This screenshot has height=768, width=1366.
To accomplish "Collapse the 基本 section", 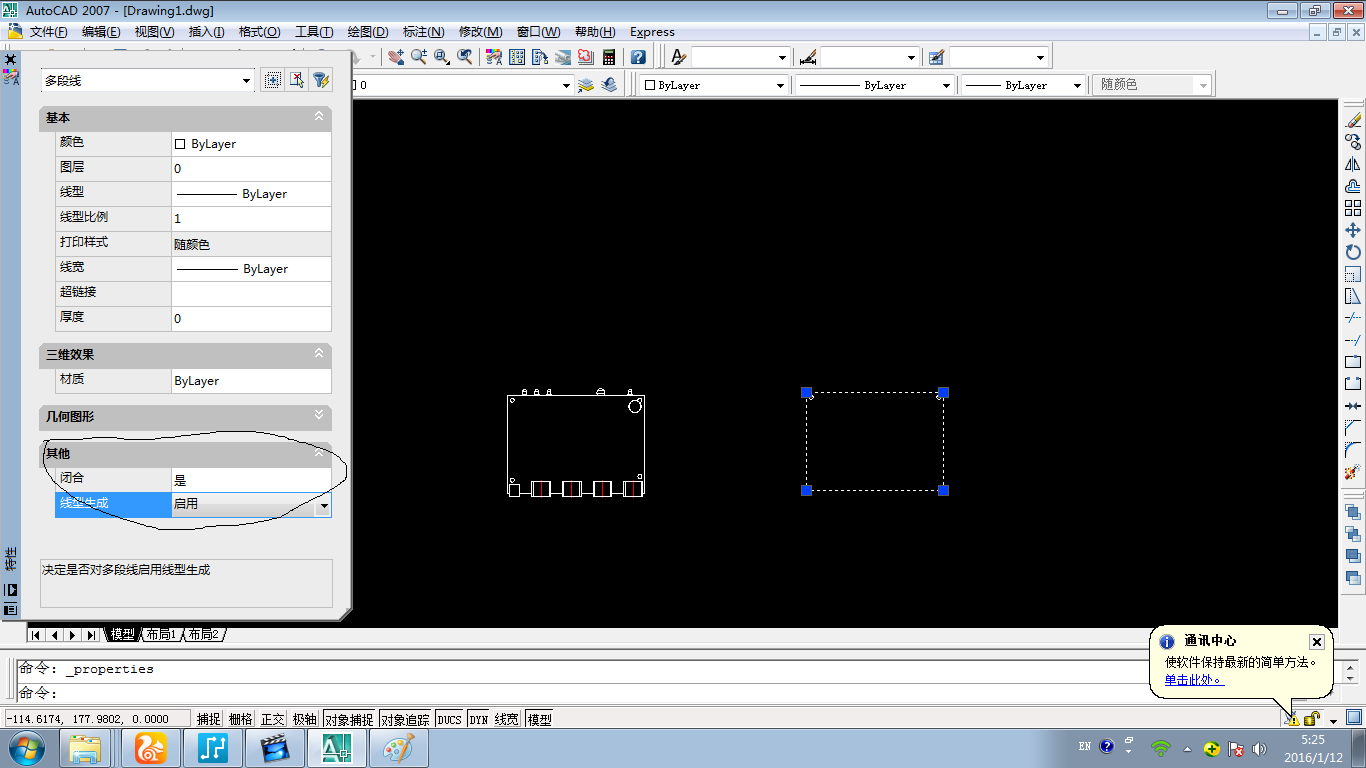I will (319, 117).
